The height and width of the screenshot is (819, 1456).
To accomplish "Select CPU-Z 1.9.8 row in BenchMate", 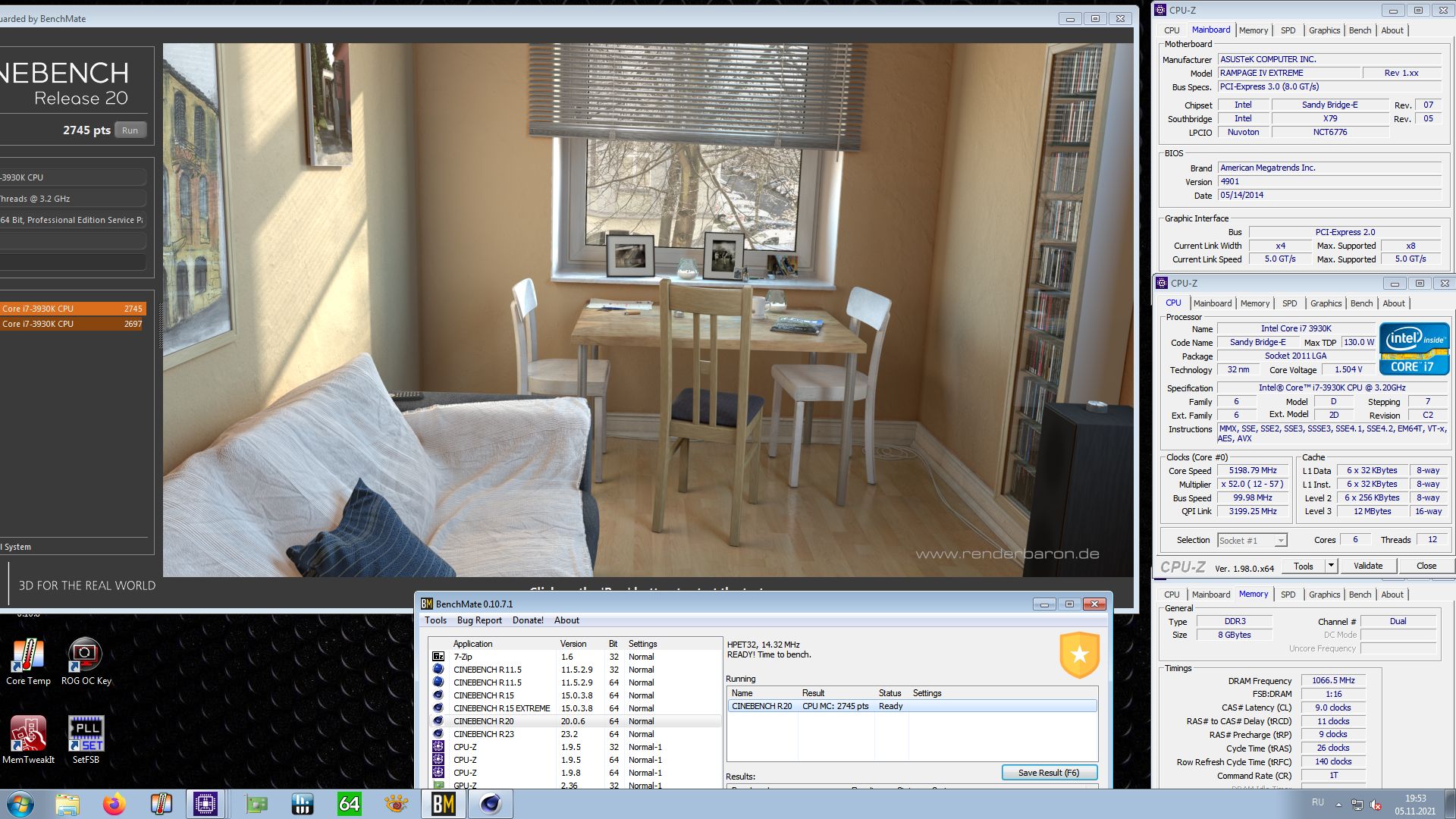I will [x=575, y=773].
